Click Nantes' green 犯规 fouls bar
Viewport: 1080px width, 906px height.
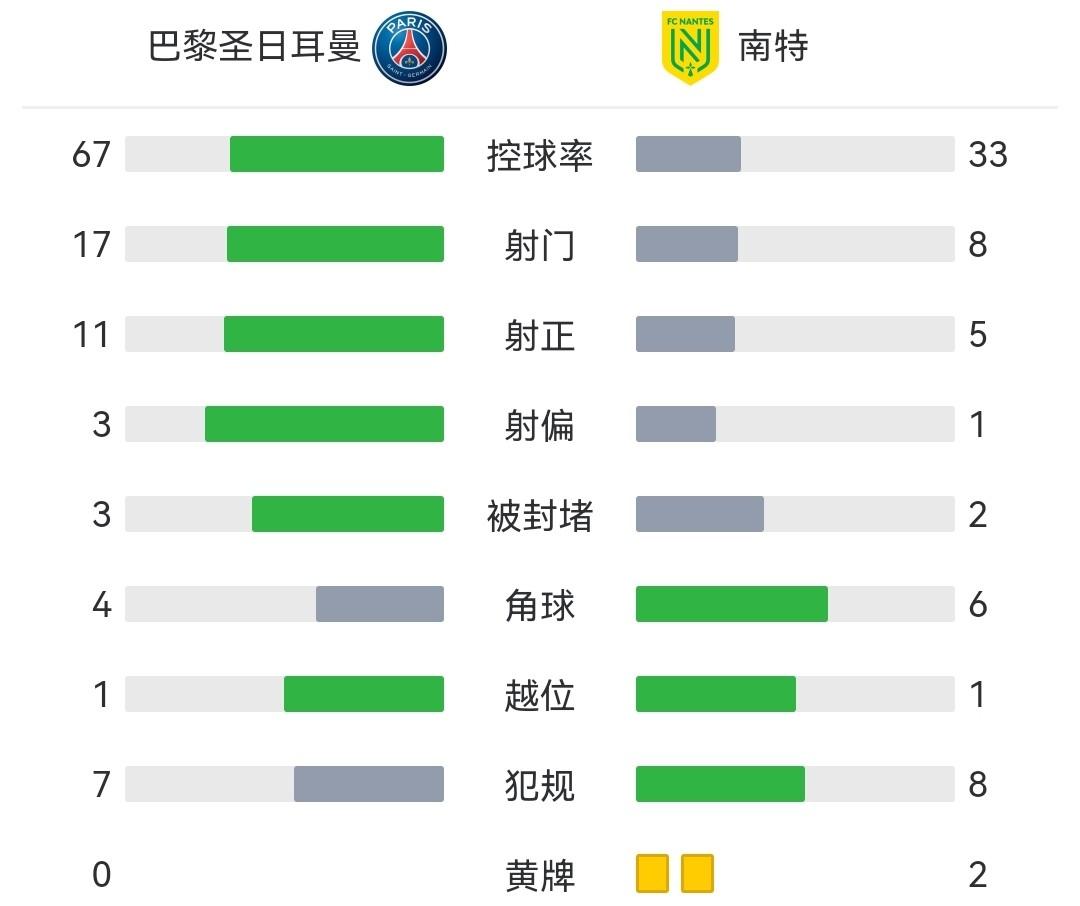pyautogui.click(x=720, y=784)
